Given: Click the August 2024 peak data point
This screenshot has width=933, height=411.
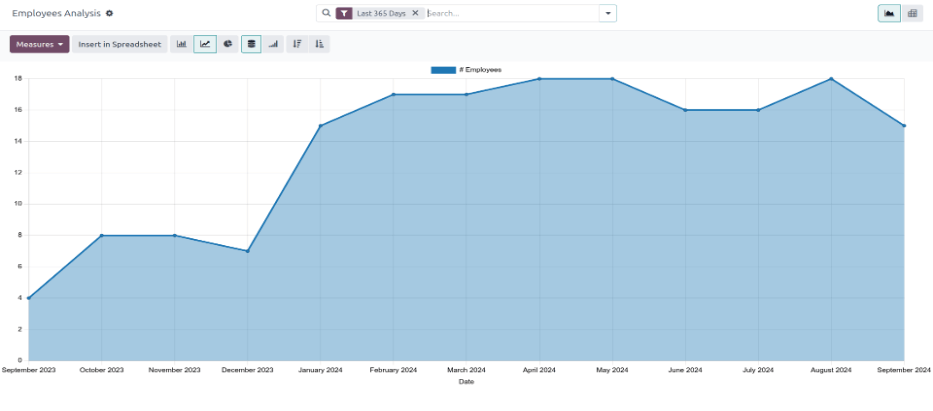Looking at the screenshot, I should [831, 79].
